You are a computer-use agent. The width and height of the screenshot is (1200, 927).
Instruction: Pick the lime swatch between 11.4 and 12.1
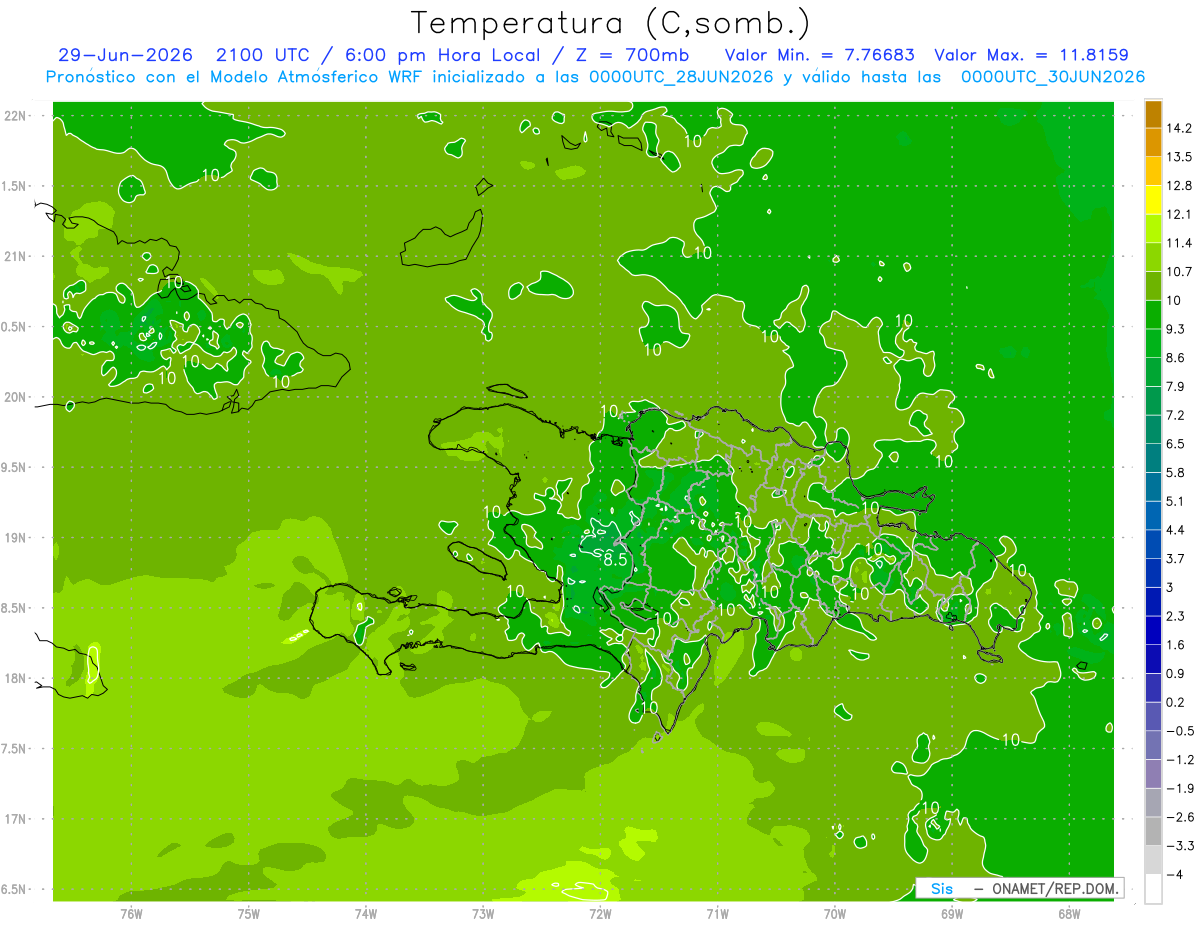1153,228
